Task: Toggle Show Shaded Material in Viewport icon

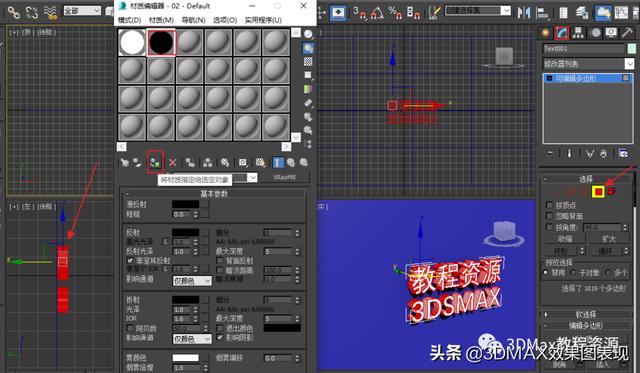Action: (x=260, y=162)
